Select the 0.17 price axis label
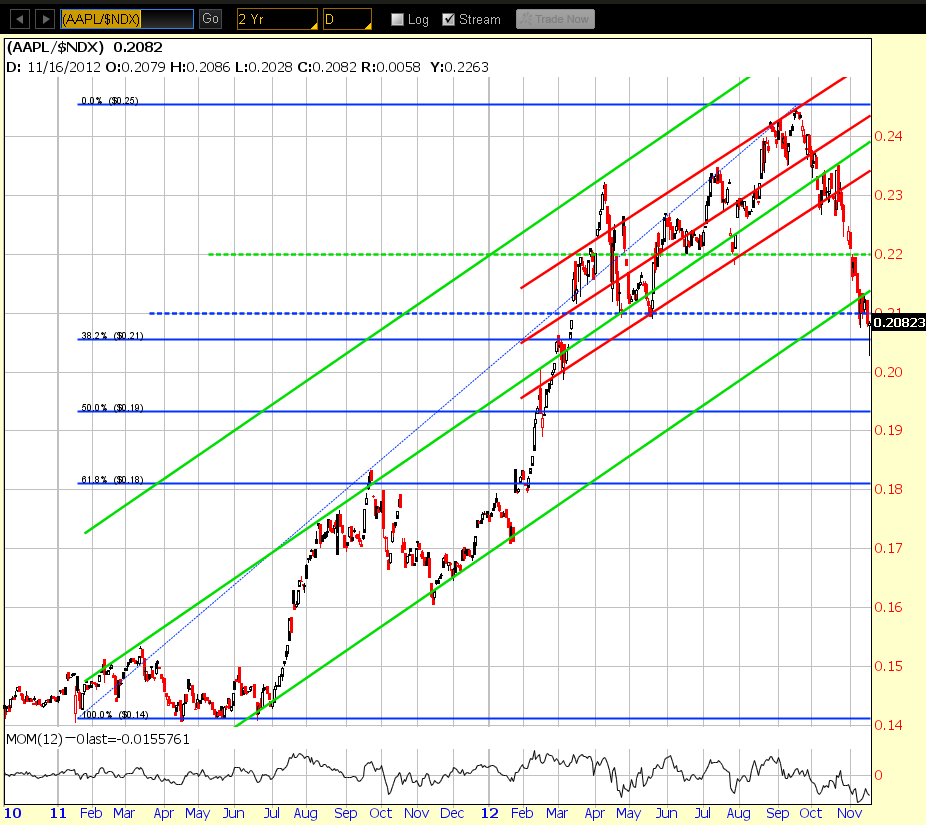The width and height of the screenshot is (926, 825). click(888, 548)
